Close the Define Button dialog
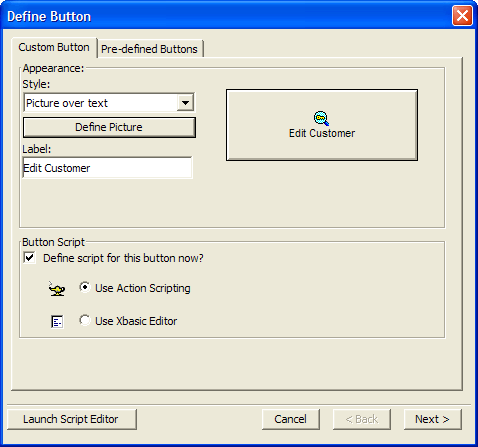Image resolution: width=478 pixels, height=447 pixels. tap(462, 15)
